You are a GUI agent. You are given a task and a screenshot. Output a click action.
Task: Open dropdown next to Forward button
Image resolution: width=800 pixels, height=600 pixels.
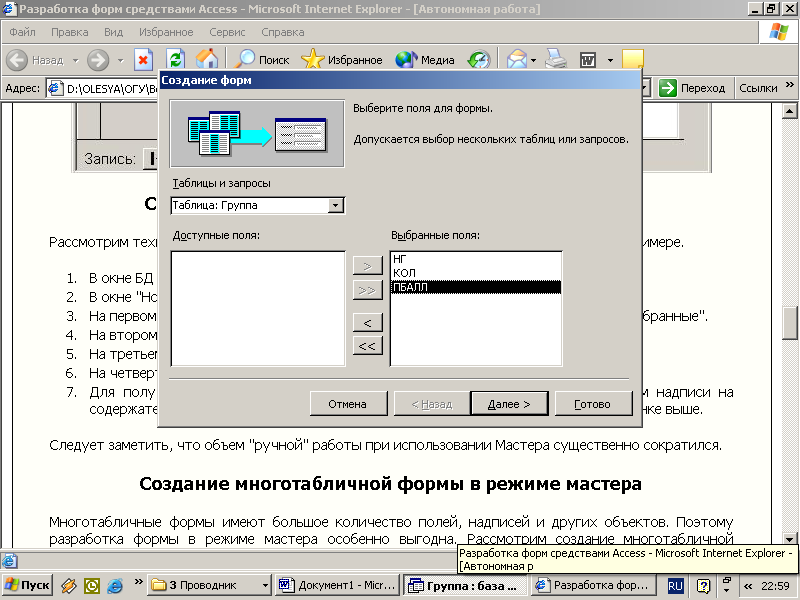click(120, 61)
